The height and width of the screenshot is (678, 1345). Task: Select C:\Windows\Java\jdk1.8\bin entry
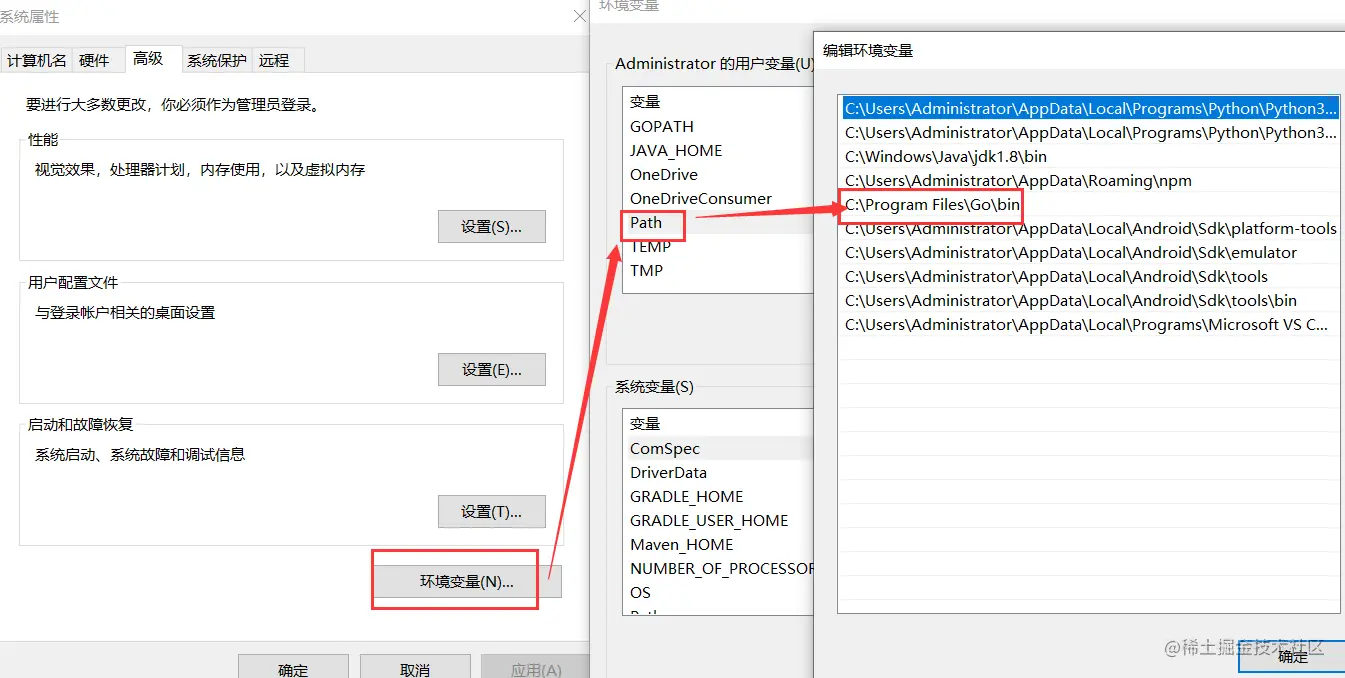pyautogui.click(x=1089, y=156)
